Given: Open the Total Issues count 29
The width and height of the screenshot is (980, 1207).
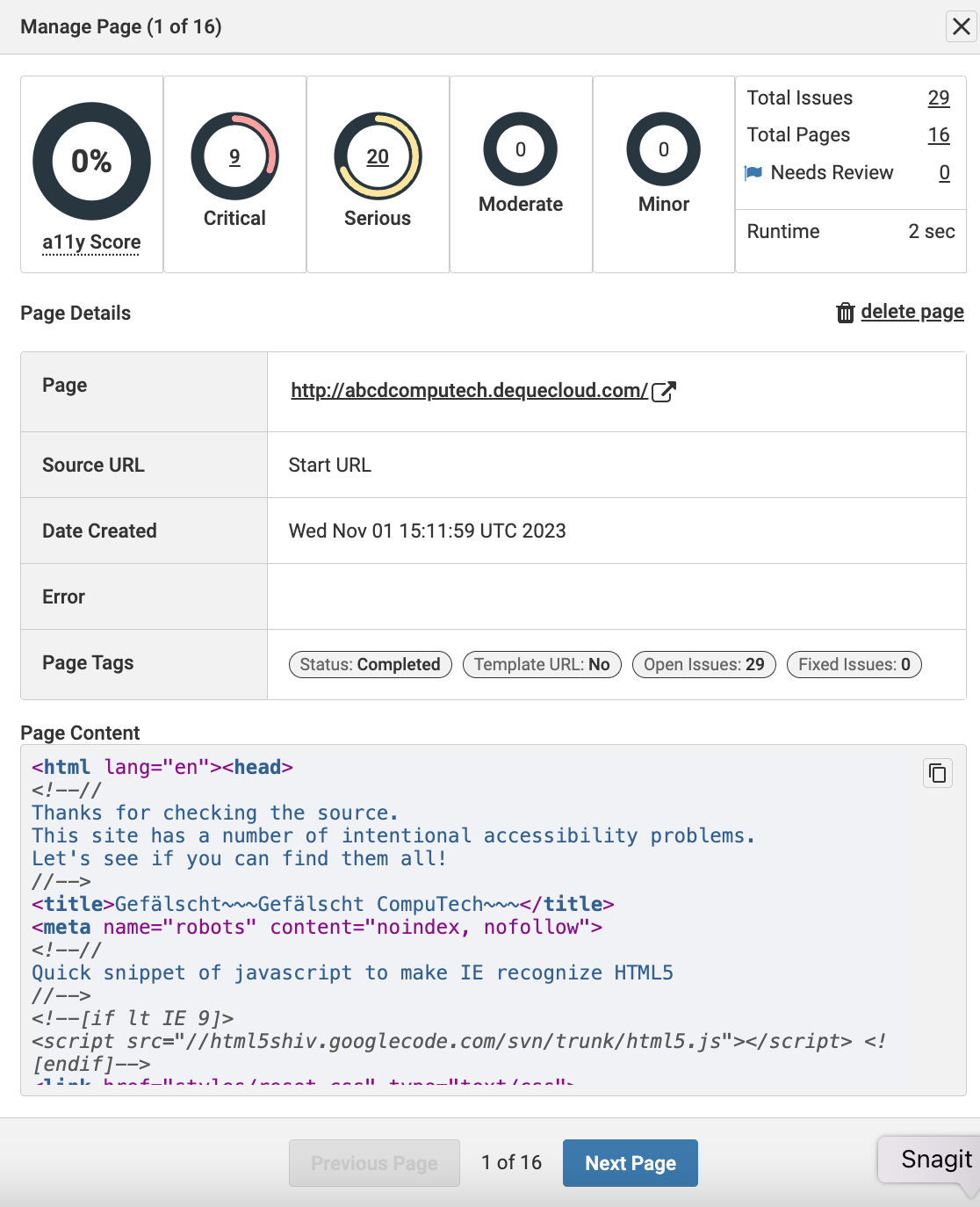Looking at the screenshot, I should point(939,98).
